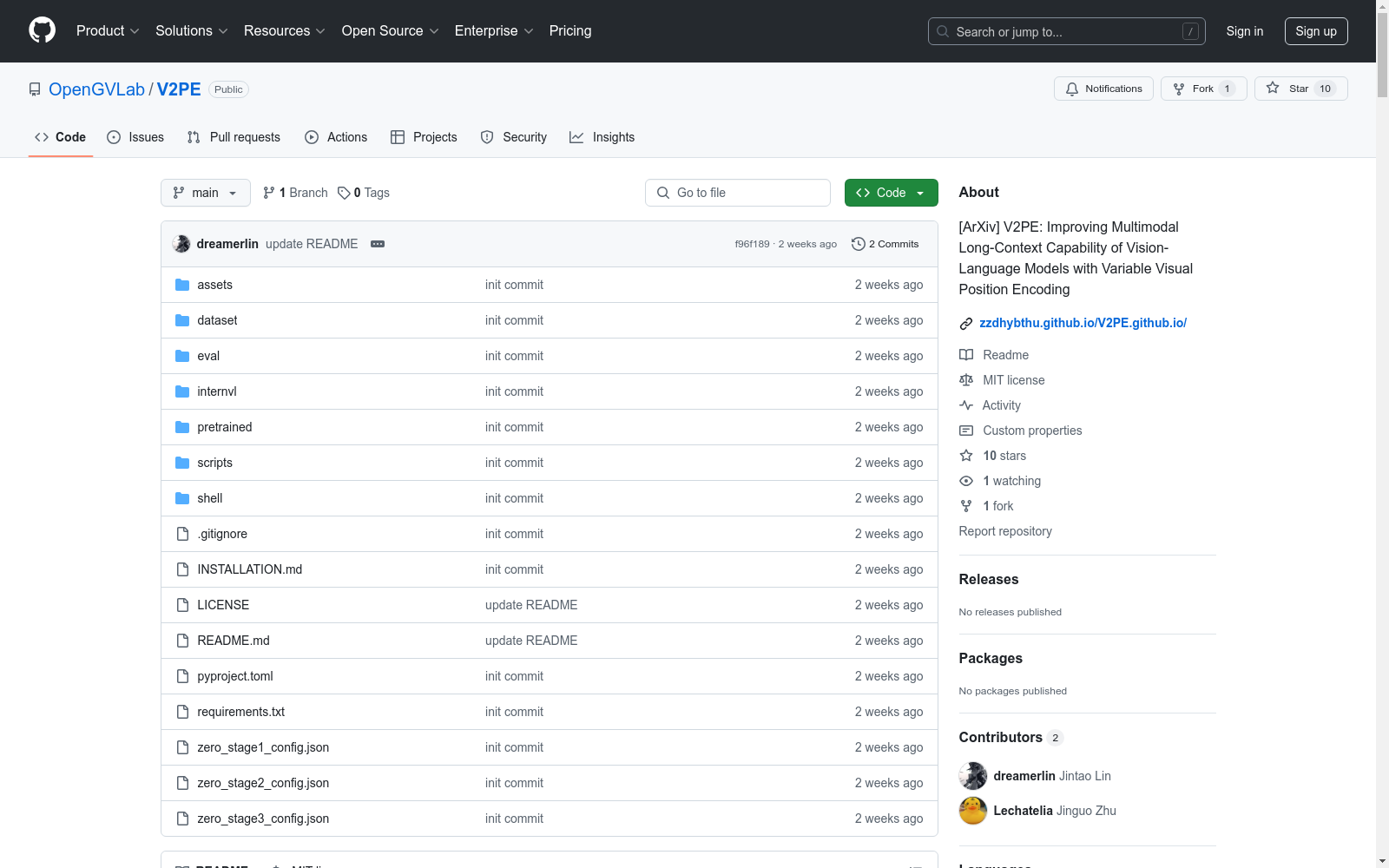The width and height of the screenshot is (1389, 868).
Task: Switch to the Issues tab
Action: (x=135, y=137)
